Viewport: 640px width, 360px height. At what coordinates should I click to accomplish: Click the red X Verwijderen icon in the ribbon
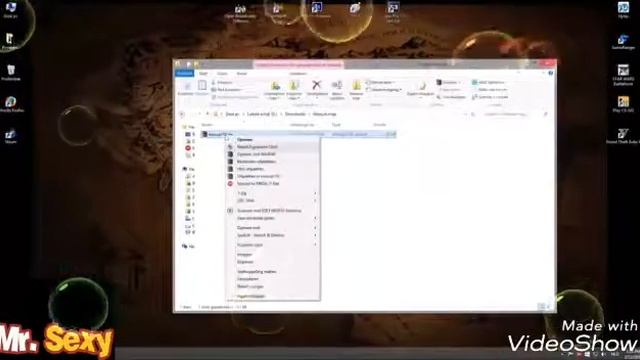tap(316, 85)
